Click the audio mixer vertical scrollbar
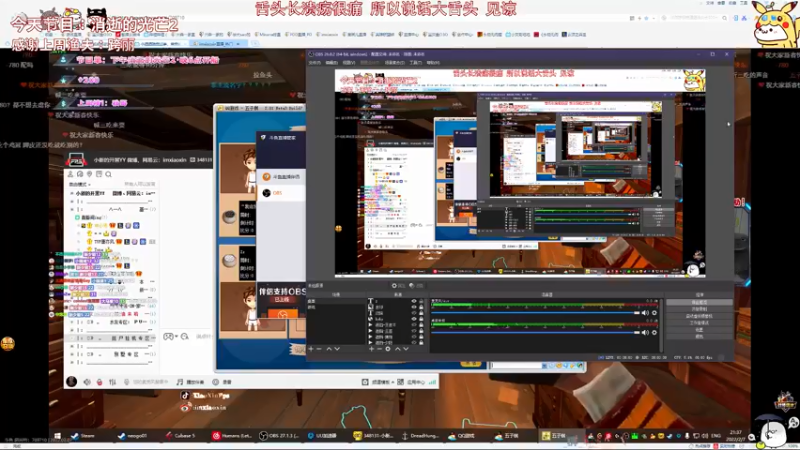Viewport: 800px width, 450px height. [662, 326]
